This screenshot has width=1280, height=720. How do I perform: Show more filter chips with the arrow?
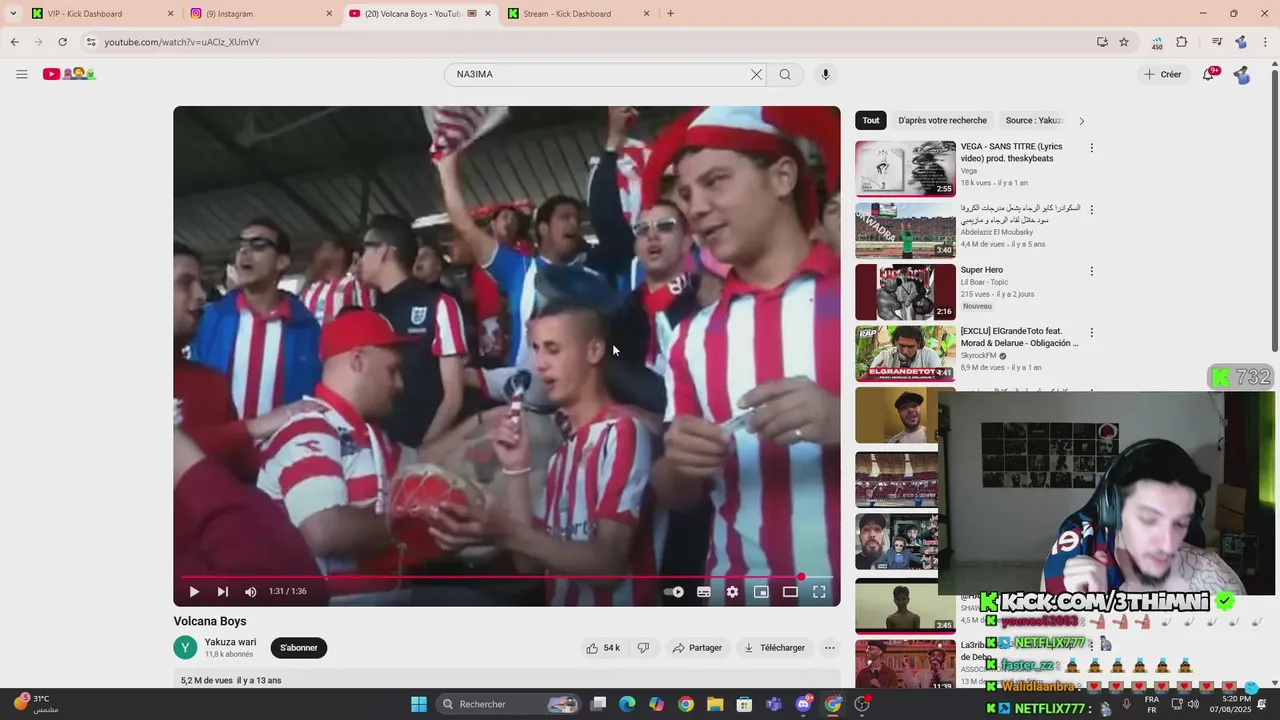click(x=1081, y=121)
